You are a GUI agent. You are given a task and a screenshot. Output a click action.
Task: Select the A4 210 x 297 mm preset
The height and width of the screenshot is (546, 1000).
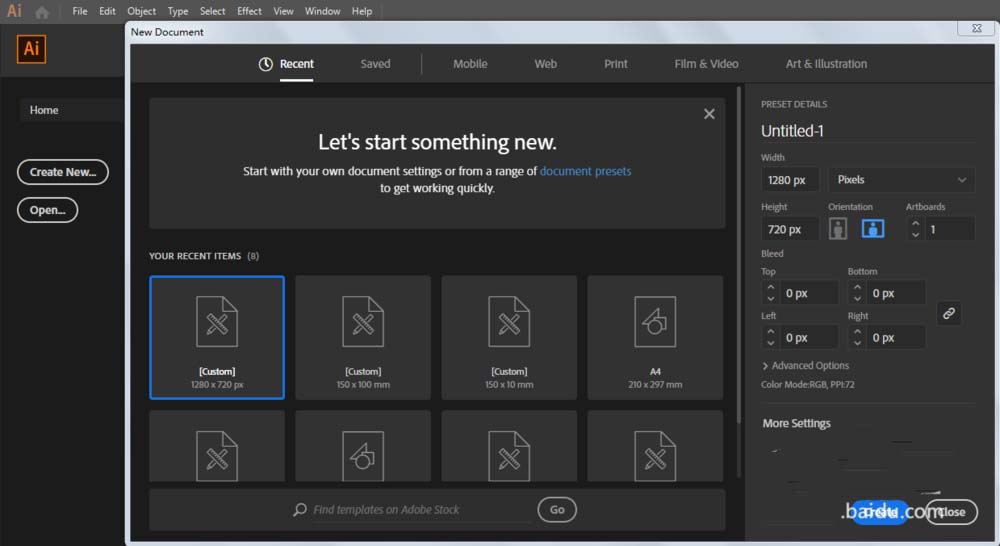pyautogui.click(x=655, y=337)
